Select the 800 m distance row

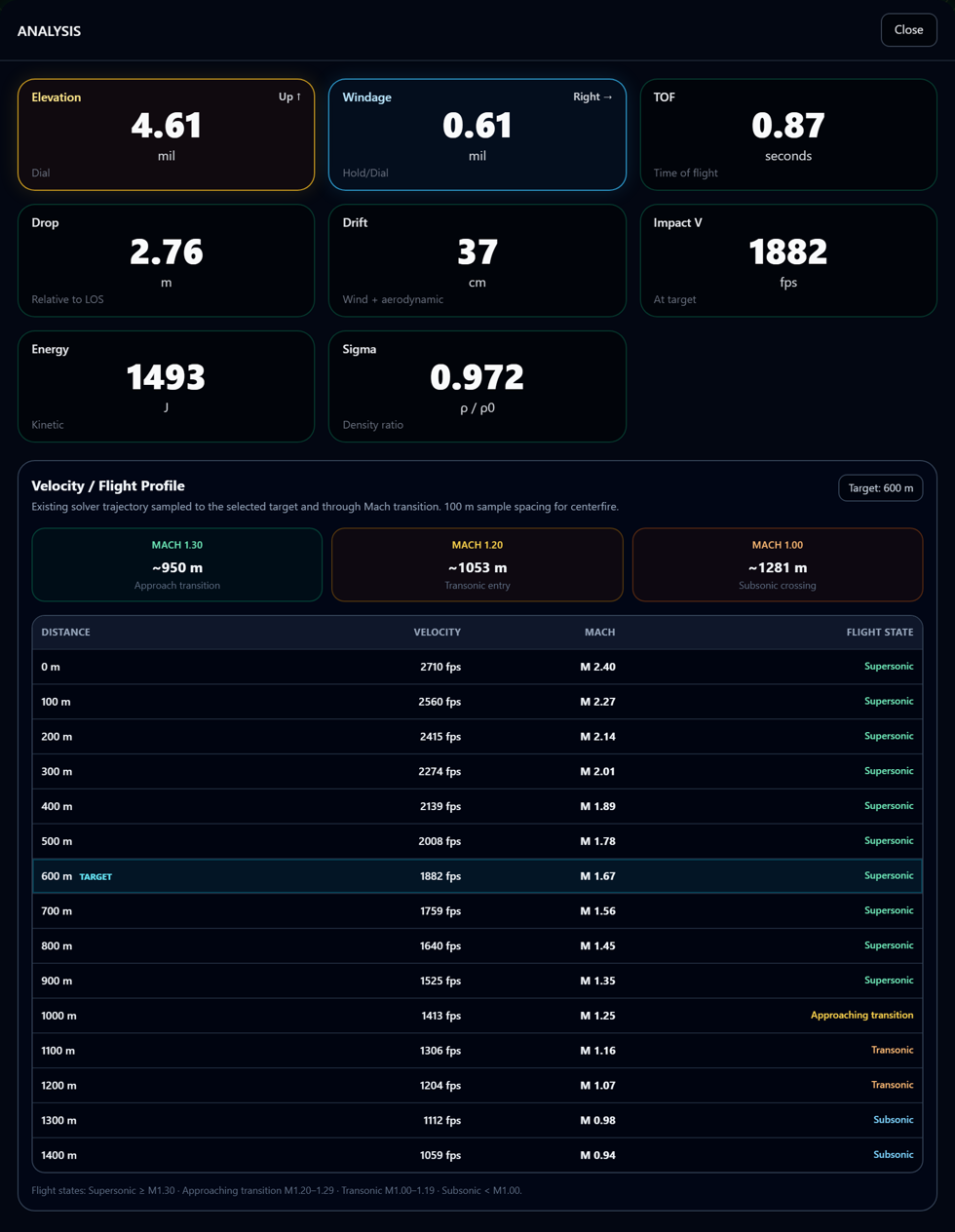click(x=477, y=945)
